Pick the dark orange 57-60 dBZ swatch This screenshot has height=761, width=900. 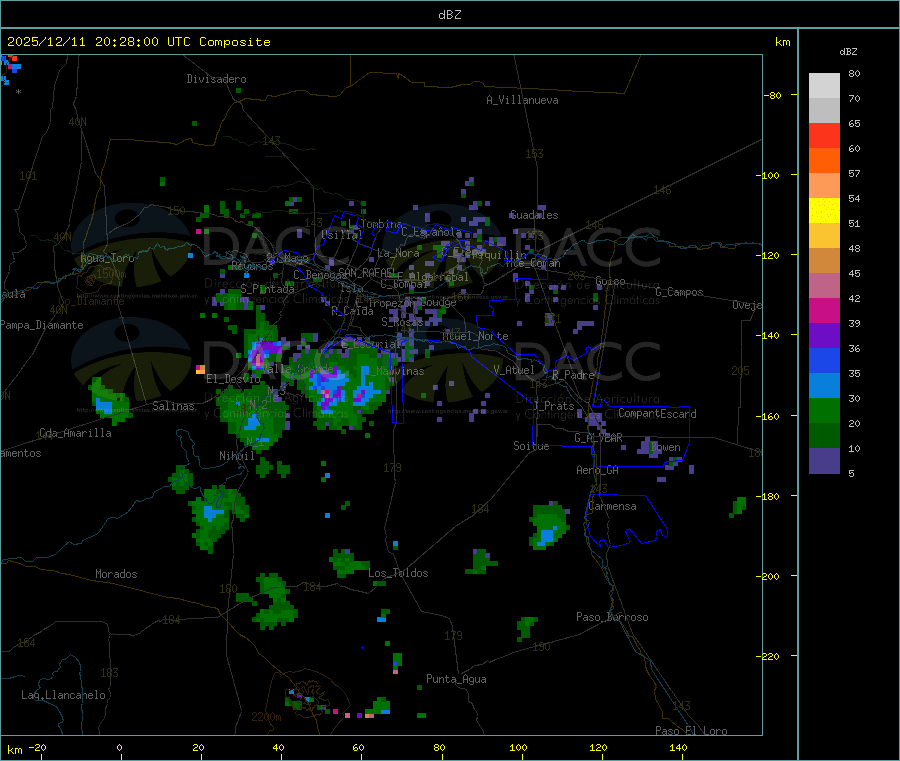point(824,160)
